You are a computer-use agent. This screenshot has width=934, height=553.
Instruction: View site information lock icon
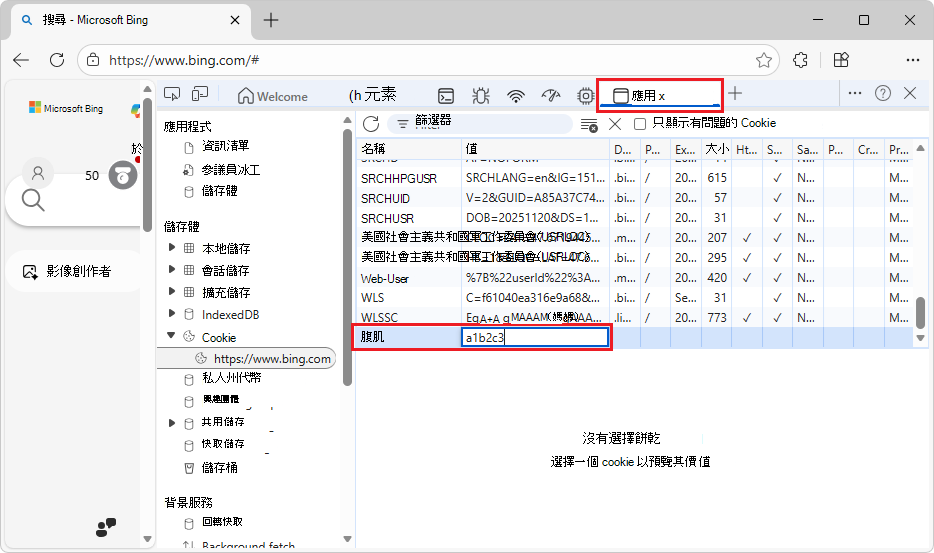93,60
